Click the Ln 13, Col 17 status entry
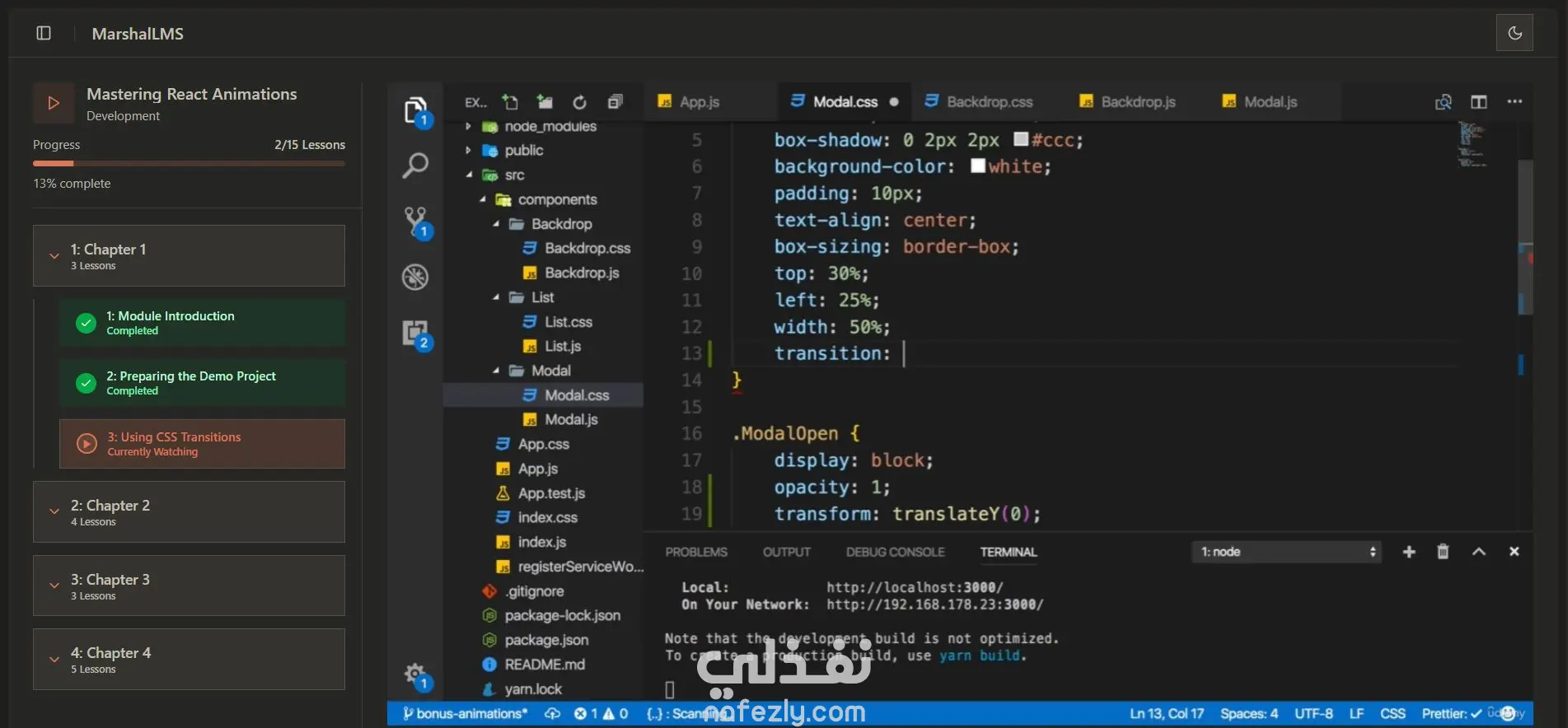 1167,713
